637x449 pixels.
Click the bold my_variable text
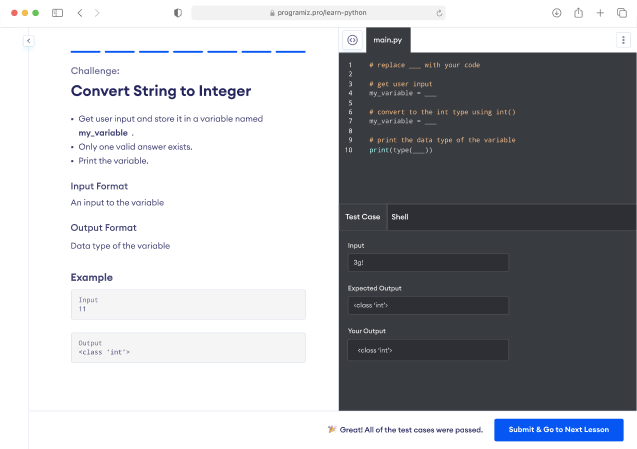click(103, 133)
